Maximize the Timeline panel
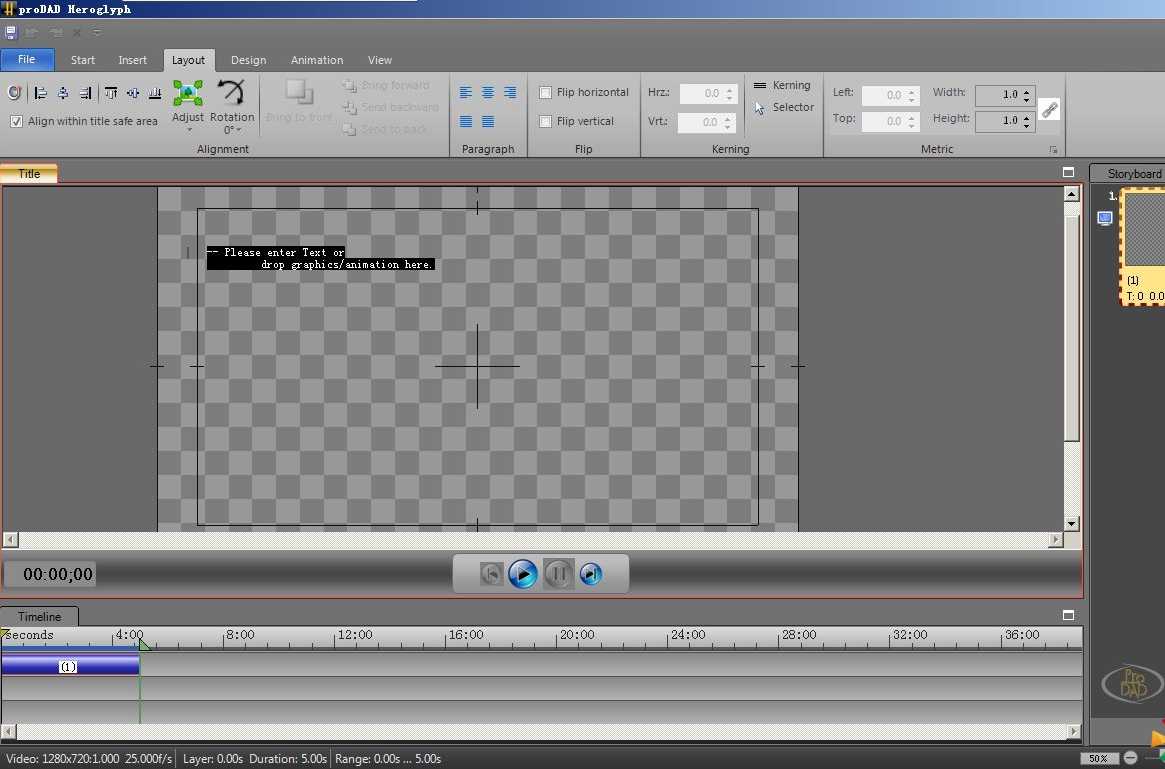The width and height of the screenshot is (1165, 769). click(x=1068, y=615)
